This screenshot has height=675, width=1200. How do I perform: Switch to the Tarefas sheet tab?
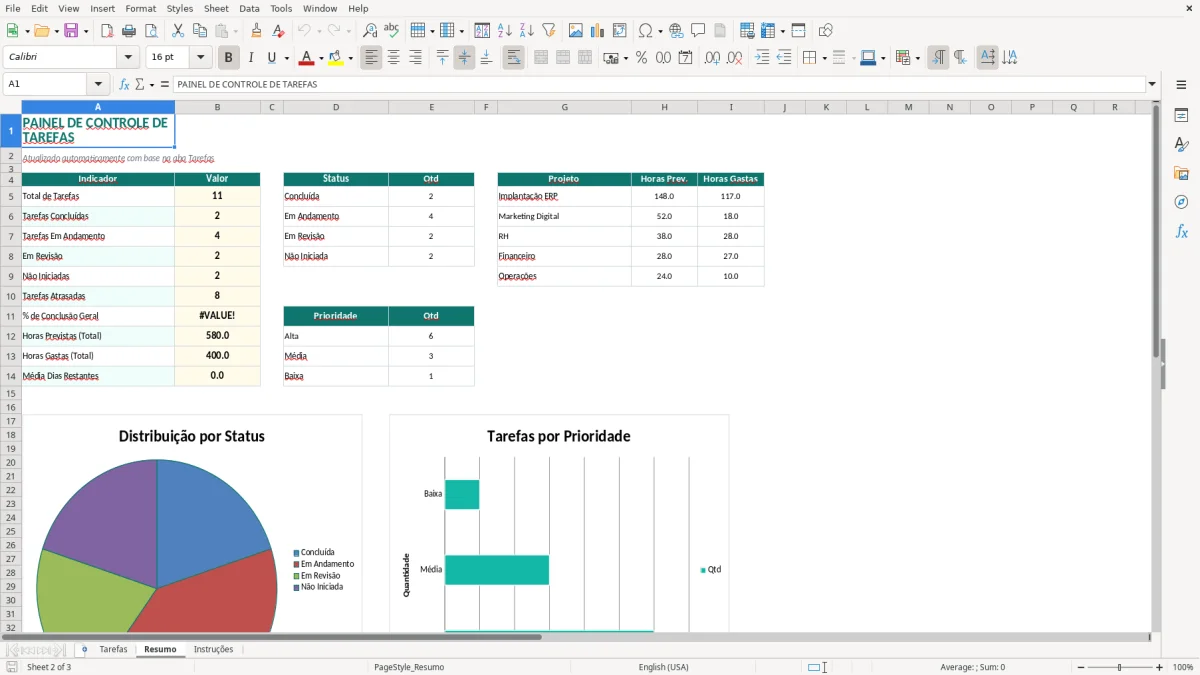click(113, 649)
